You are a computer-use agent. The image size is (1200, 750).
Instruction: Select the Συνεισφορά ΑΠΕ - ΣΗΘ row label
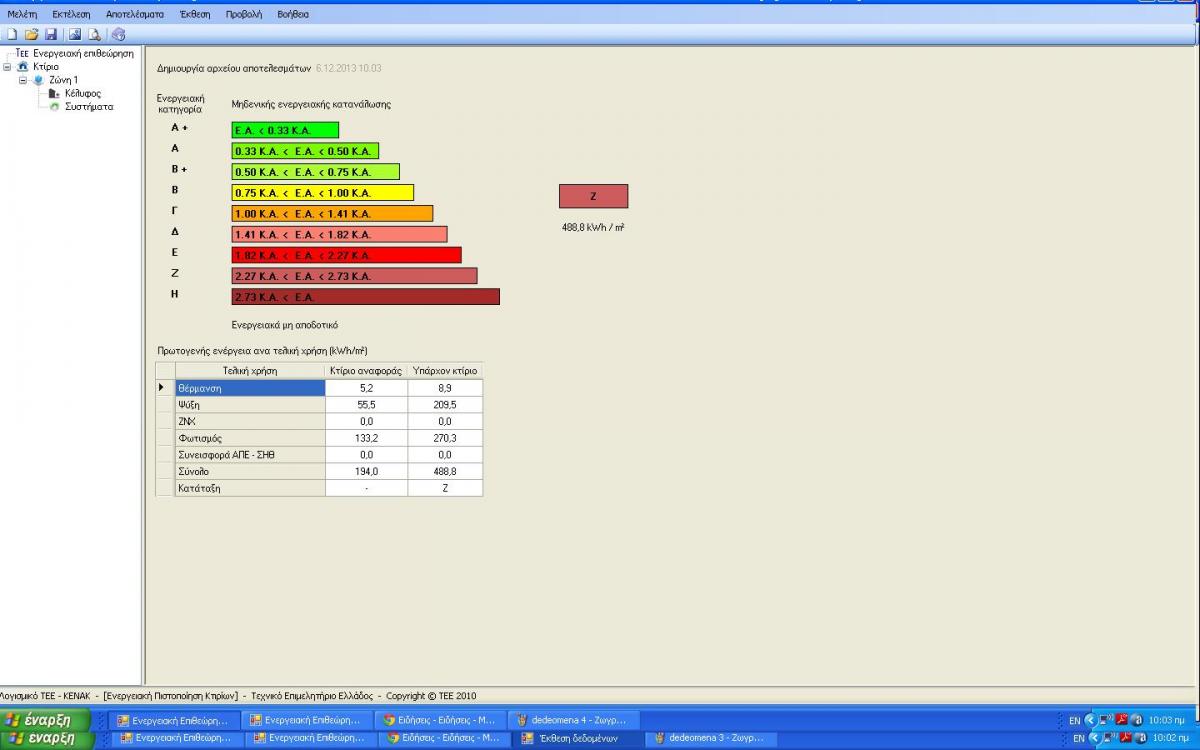[250, 455]
